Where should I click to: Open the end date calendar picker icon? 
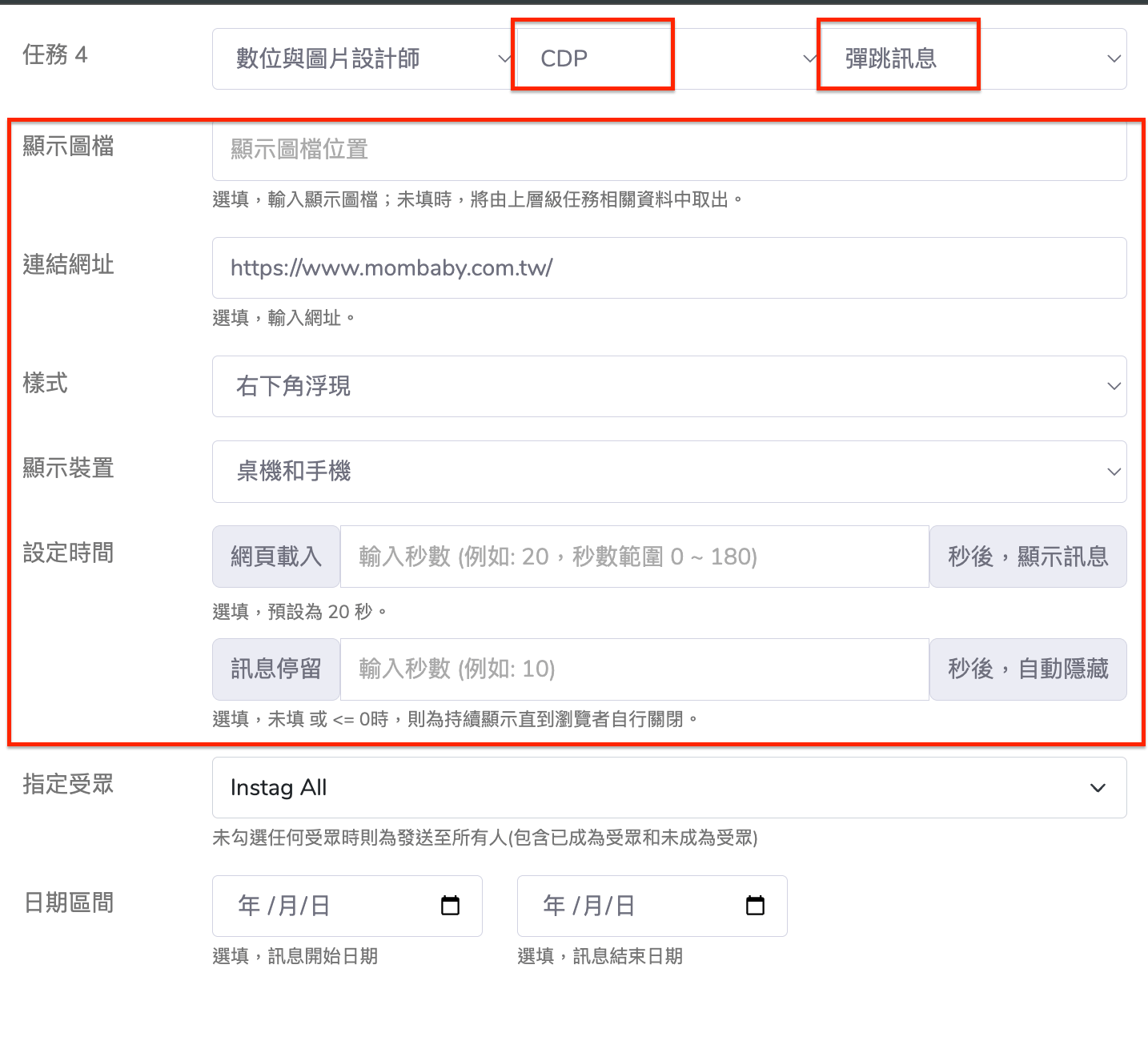(755, 906)
